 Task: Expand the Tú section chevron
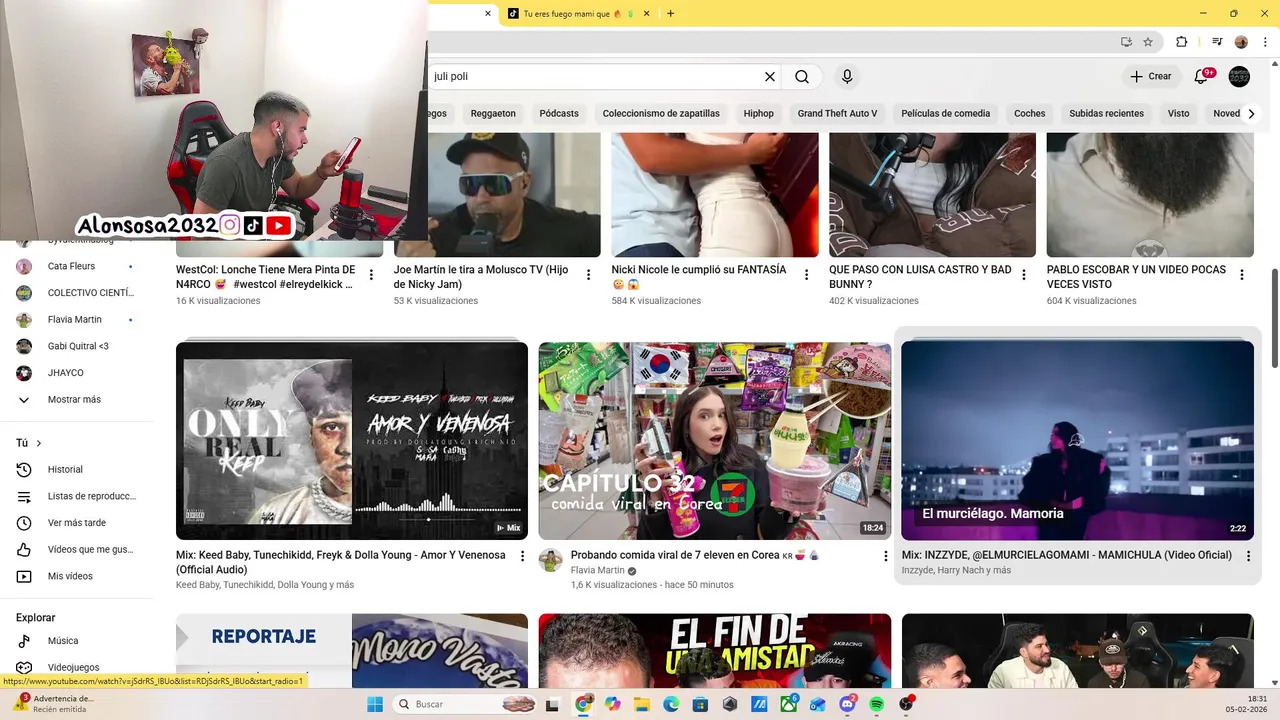[39, 443]
